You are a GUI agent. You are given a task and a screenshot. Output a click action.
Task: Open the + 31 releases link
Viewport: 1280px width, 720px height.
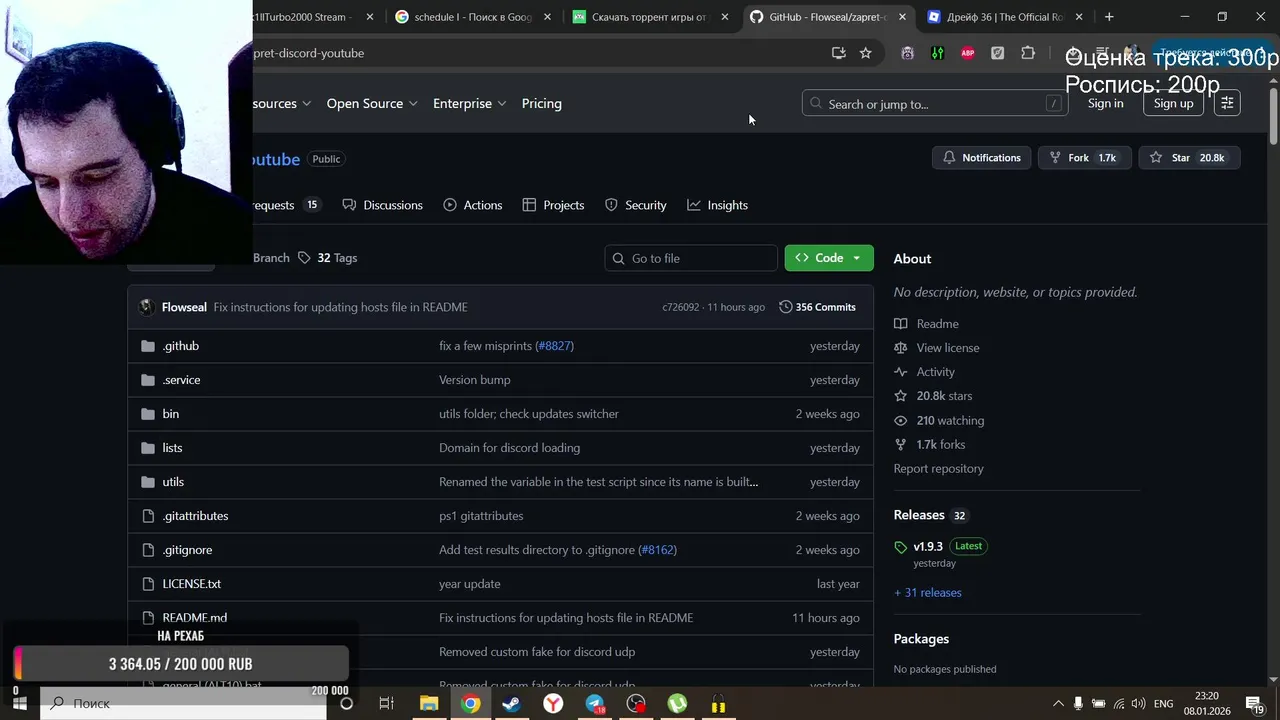tap(927, 593)
